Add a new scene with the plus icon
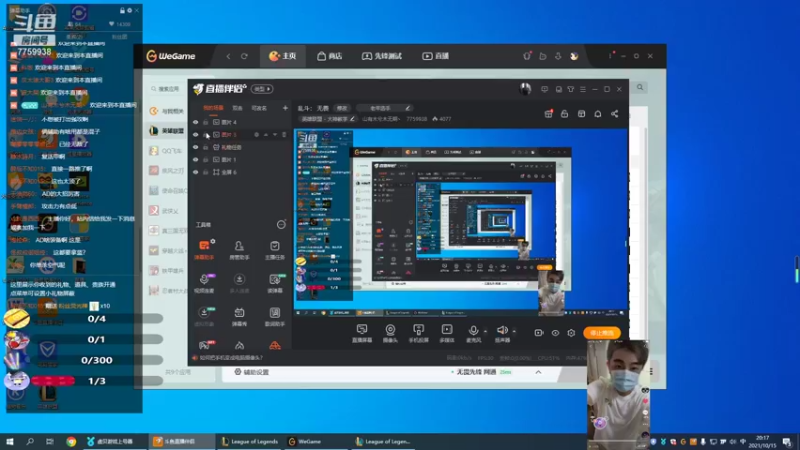Viewport: 800px width, 450px height. pyautogui.click(x=285, y=108)
